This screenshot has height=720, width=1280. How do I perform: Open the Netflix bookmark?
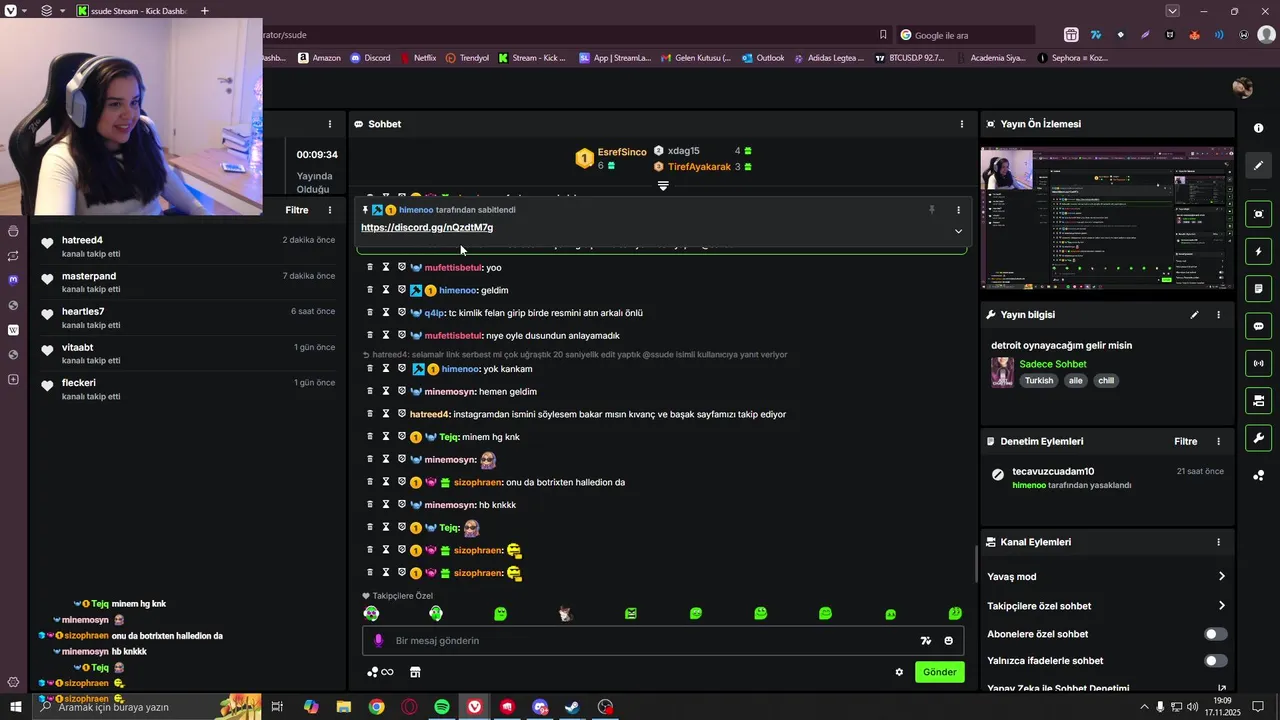pos(417,58)
